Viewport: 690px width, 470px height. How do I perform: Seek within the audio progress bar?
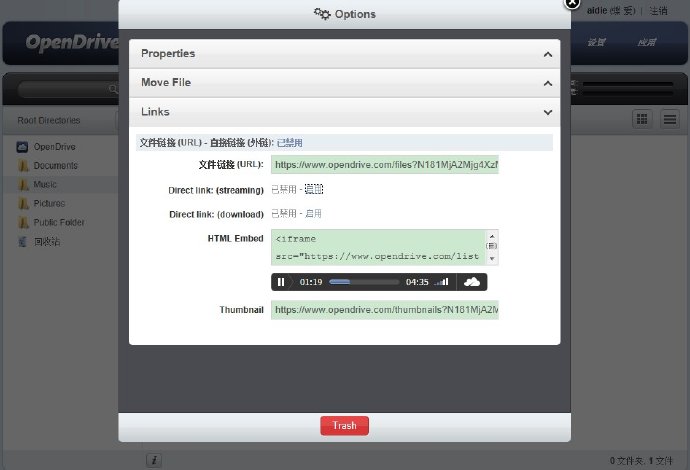pos(364,282)
